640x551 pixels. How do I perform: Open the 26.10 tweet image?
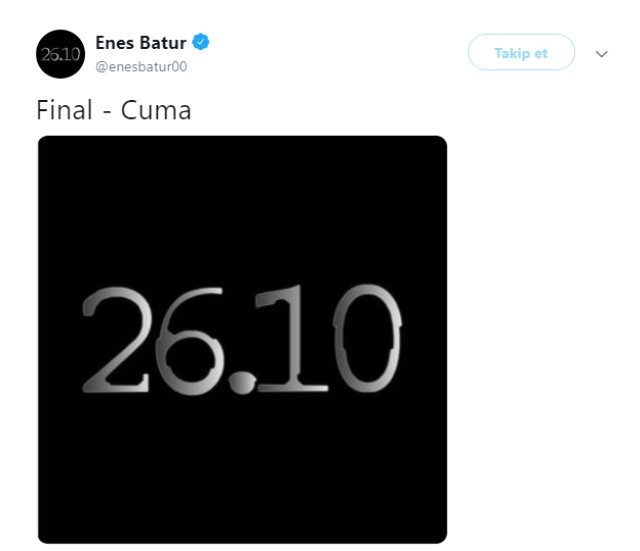(x=242, y=339)
